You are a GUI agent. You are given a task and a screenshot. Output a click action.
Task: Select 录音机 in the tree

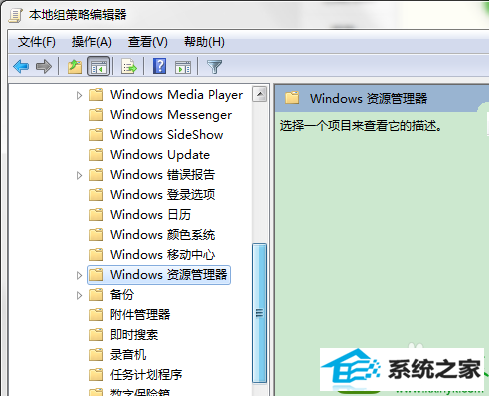(x=128, y=355)
